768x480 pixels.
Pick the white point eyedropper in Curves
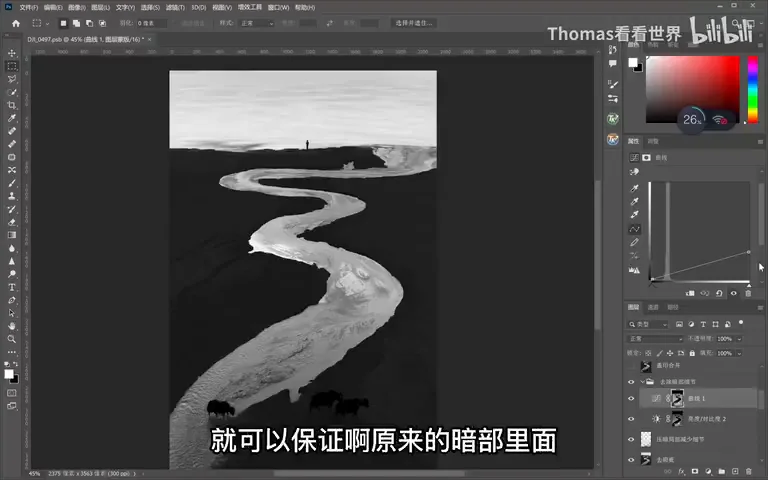coord(634,215)
